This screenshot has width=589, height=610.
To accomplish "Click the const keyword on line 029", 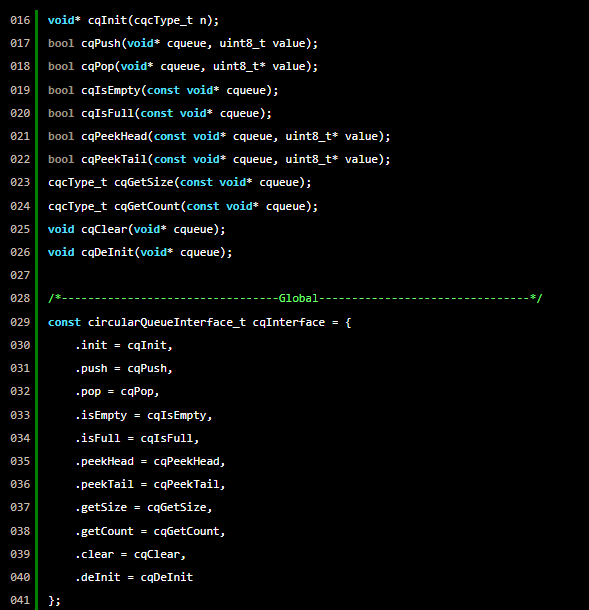I will [x=64, y=322].
